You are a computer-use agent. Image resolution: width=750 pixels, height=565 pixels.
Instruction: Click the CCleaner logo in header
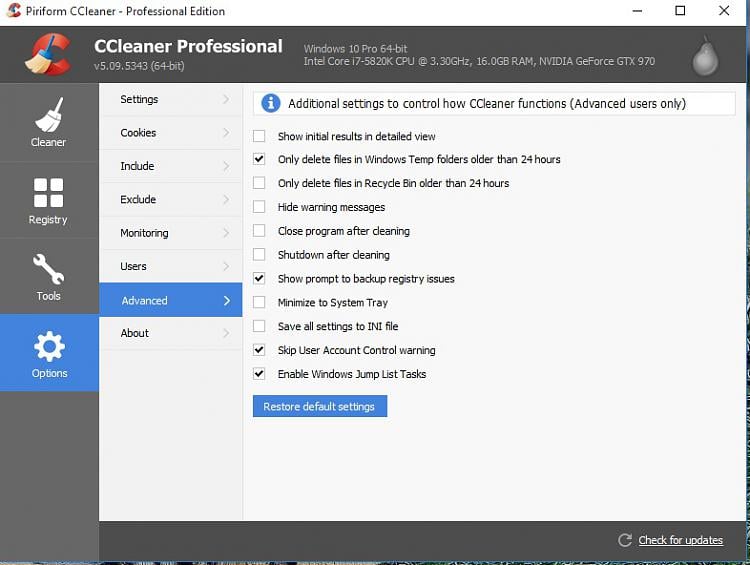tap(48, 54)
